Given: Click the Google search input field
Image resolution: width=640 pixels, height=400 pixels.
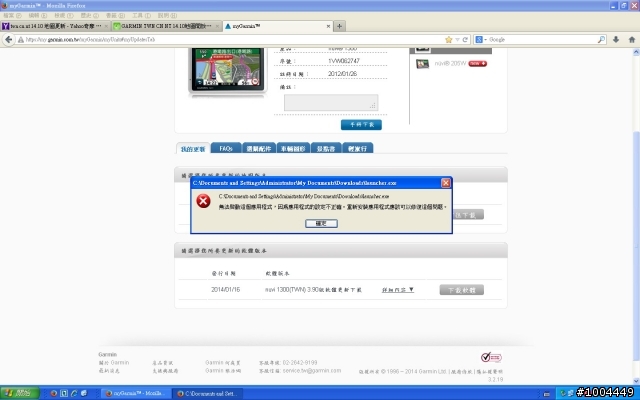Looking at the screenshot, I should 543,40.
